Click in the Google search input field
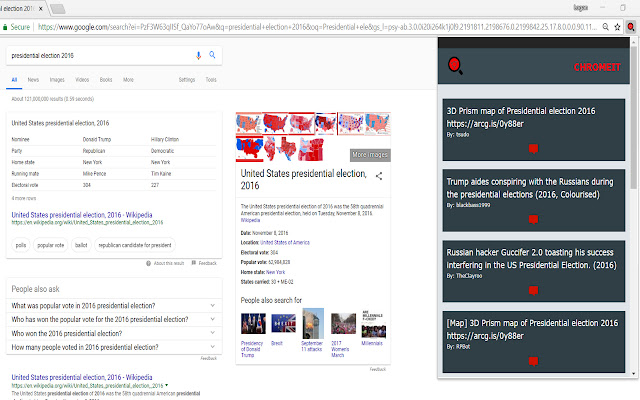The image size is (640, 400). [100, 56]
